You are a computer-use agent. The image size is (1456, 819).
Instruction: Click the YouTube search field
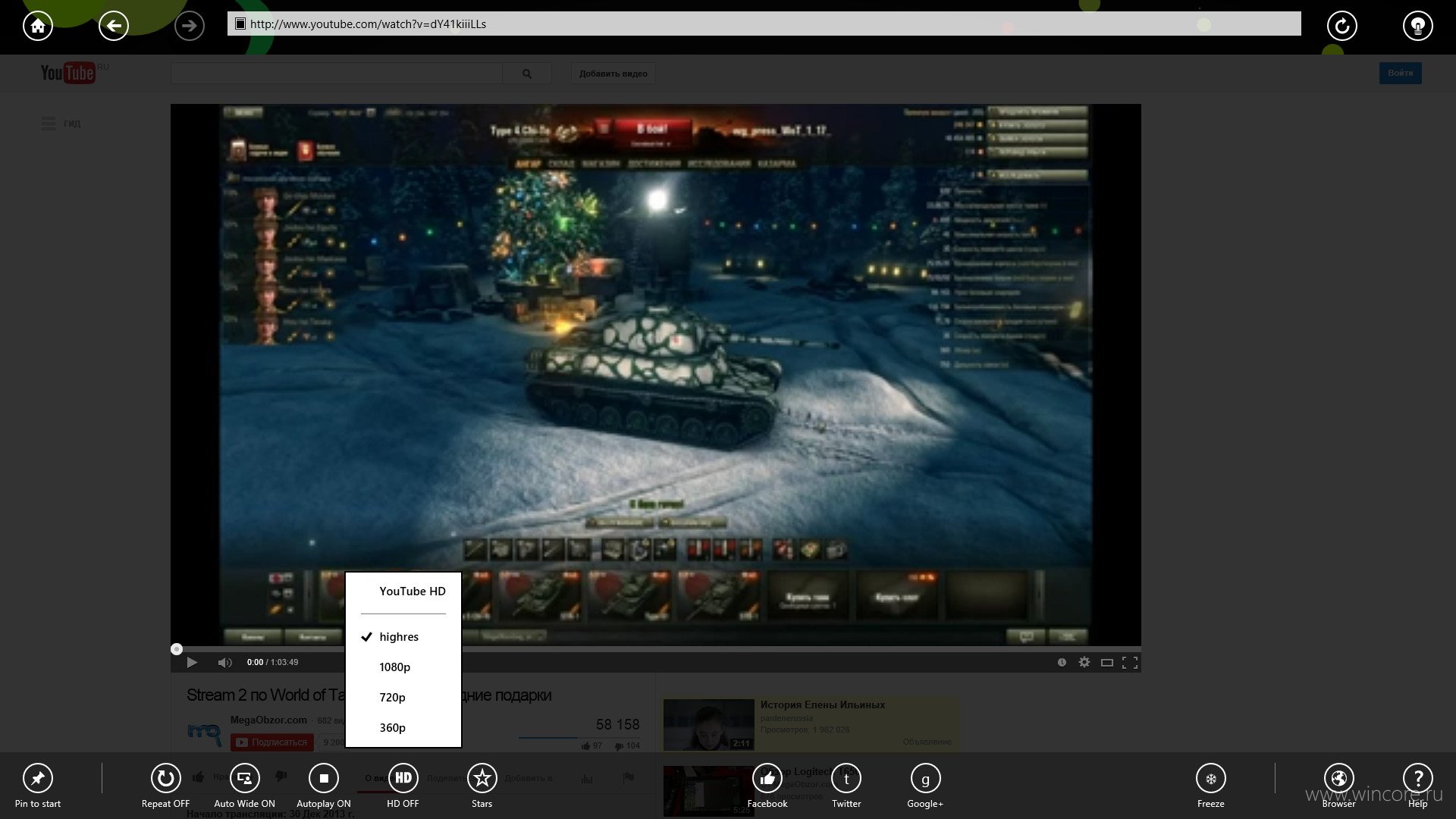click(337, 74)
